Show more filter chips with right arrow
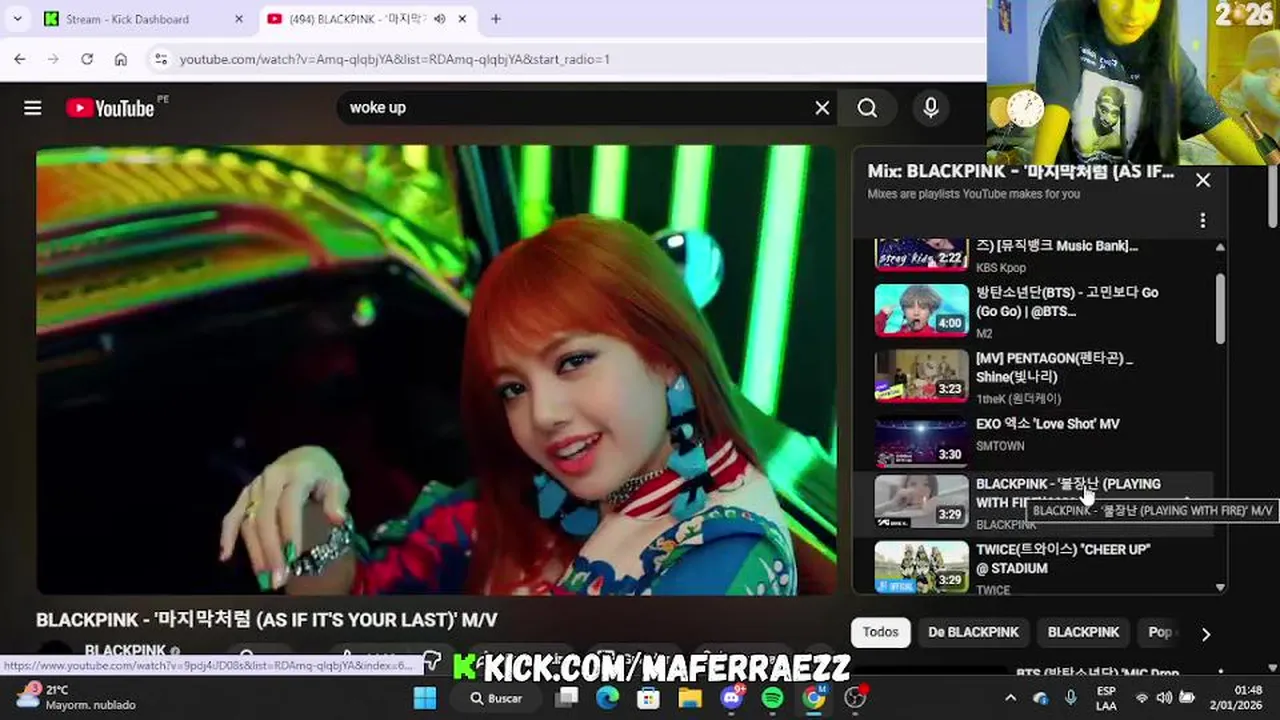Screen dimensions: 1280x720 1206,633
